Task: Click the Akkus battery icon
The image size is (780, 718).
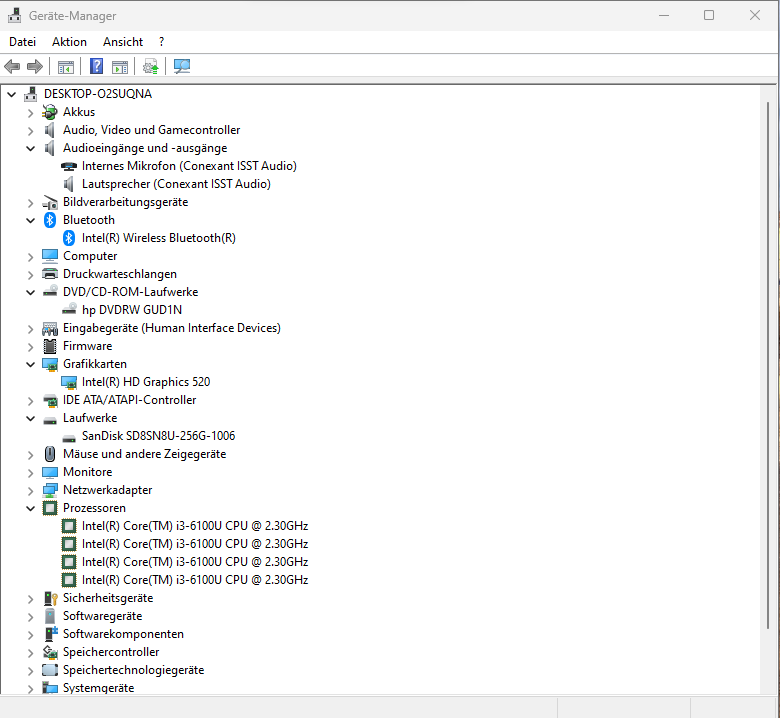Action: click(50, 112)
